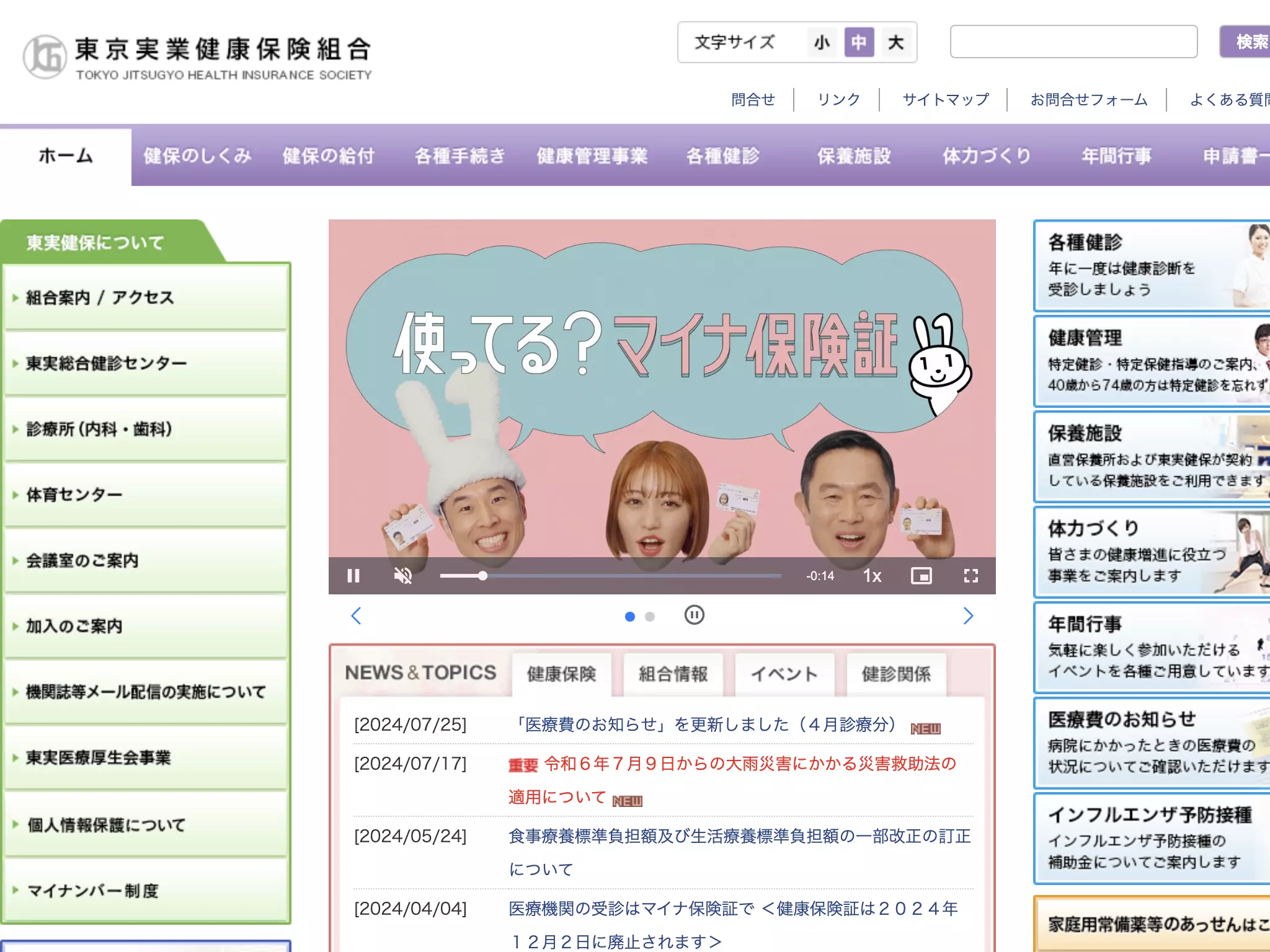Viewport: 1270px width, 952px height.
Task: Open the 各種手続き menu
Action: coord(460,156)
